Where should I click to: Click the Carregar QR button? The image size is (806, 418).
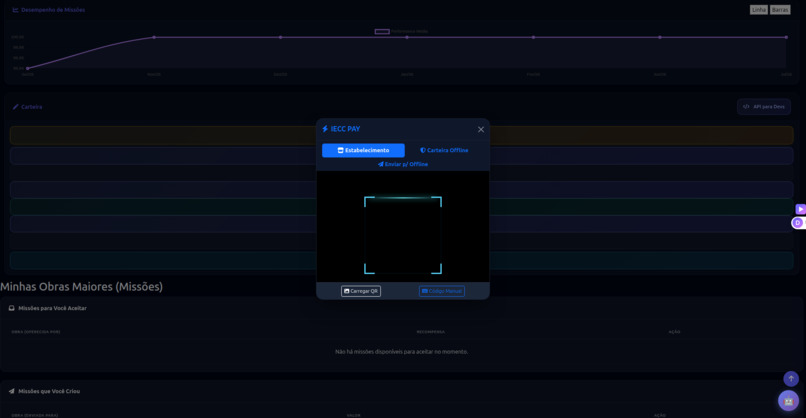[x=361, y=291]
